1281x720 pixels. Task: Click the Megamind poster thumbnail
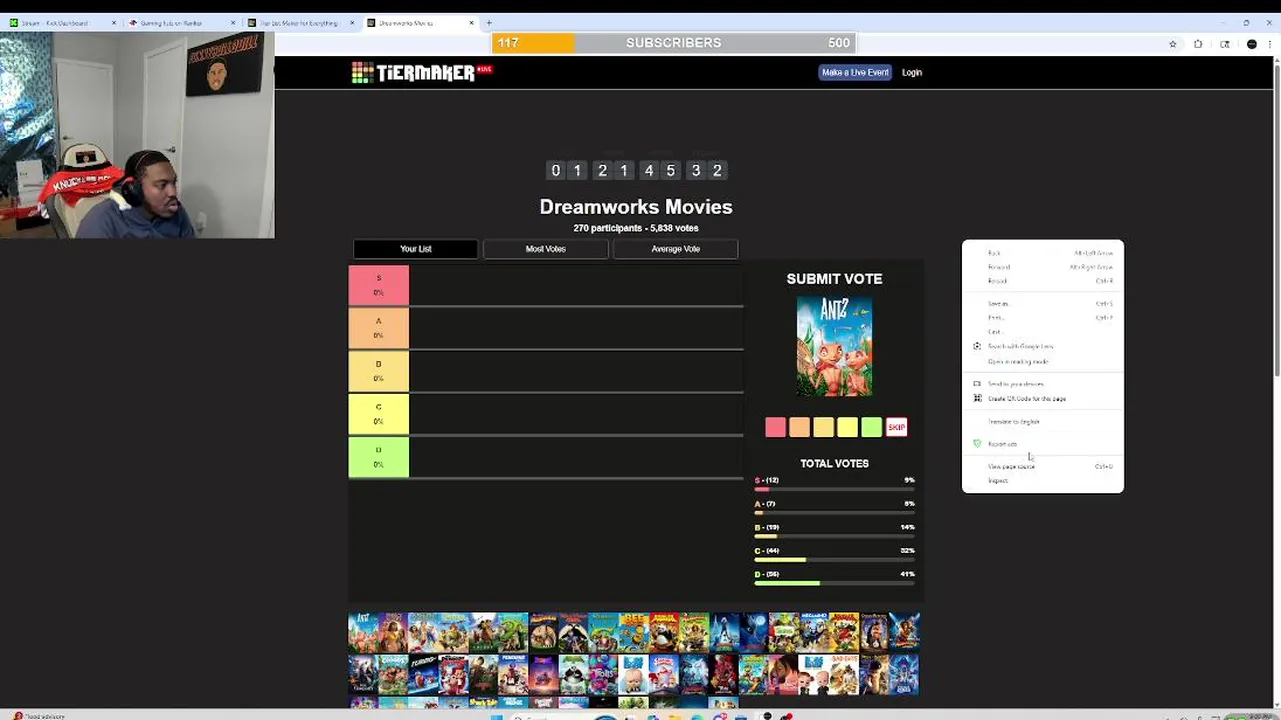pyautogui.click(x=814, y=632)
